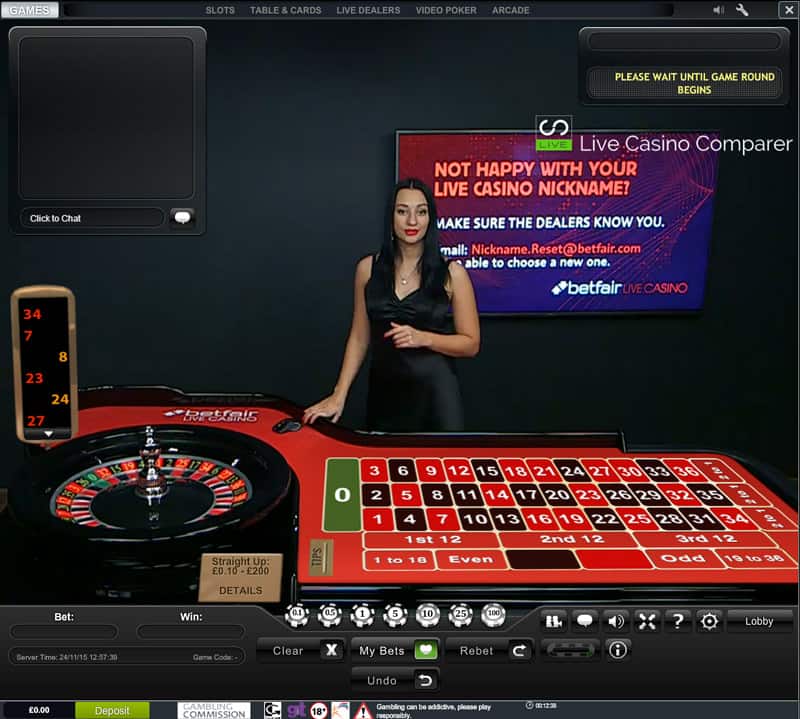Bet on 1st 12 dozen
Viewport: 800px width, 719px height.
click(x=432, y=539)
